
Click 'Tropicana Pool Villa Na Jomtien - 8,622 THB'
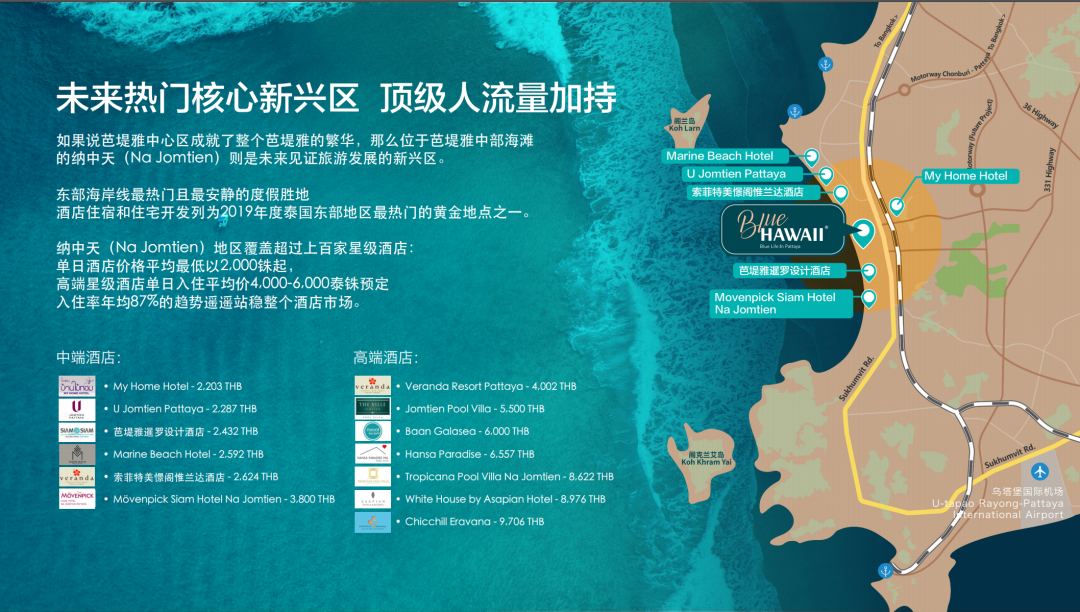point(509,476)
